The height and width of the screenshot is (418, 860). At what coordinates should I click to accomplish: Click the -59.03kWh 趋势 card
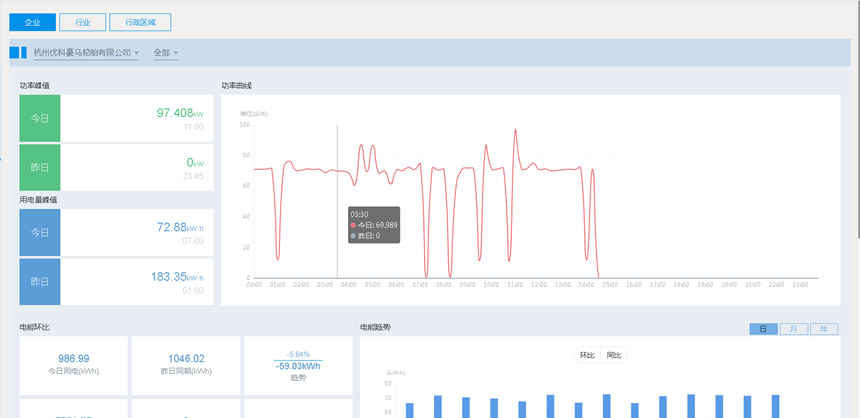point(298,364)
